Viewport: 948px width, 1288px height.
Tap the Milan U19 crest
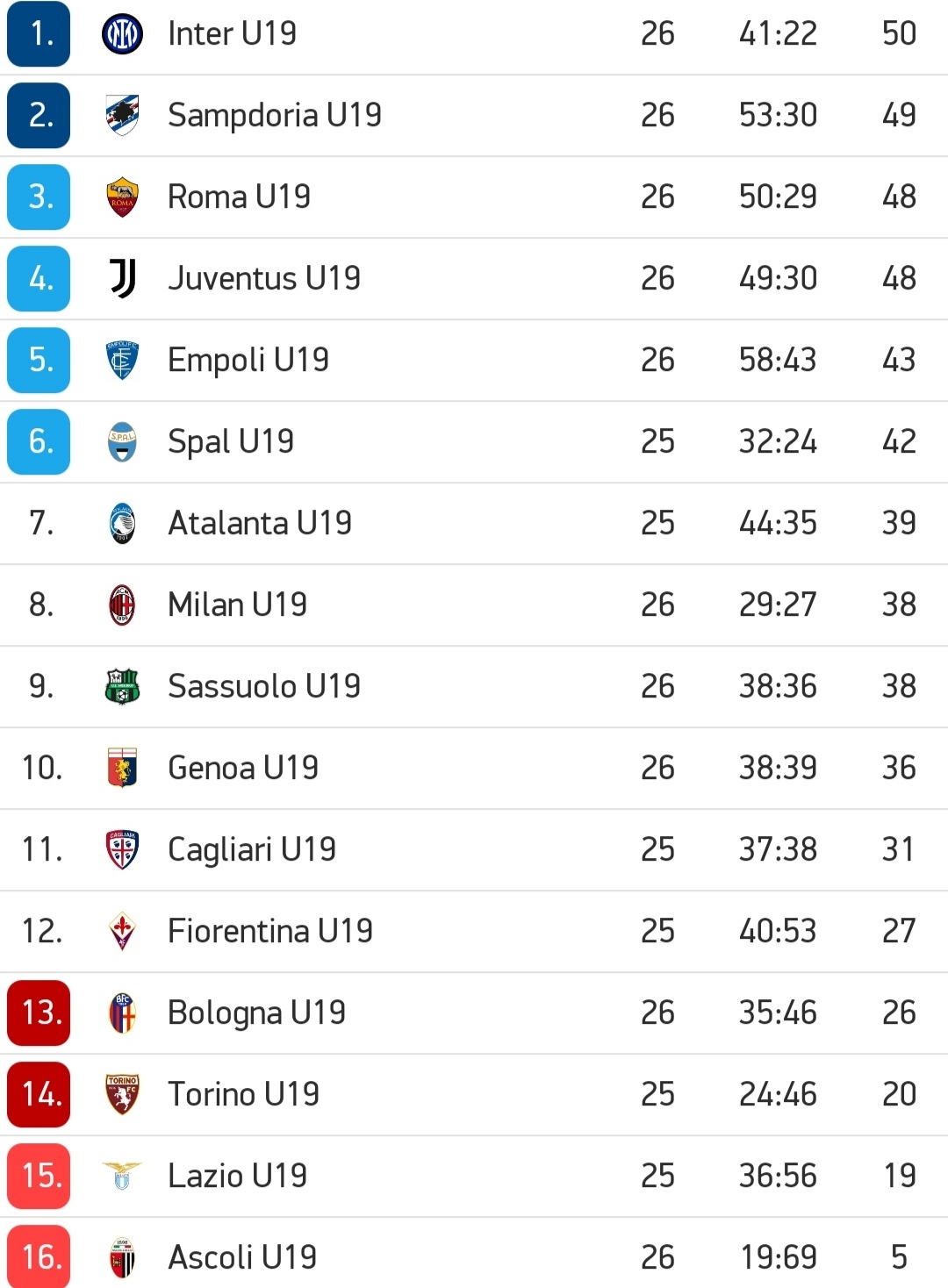[x=122, y=605]
